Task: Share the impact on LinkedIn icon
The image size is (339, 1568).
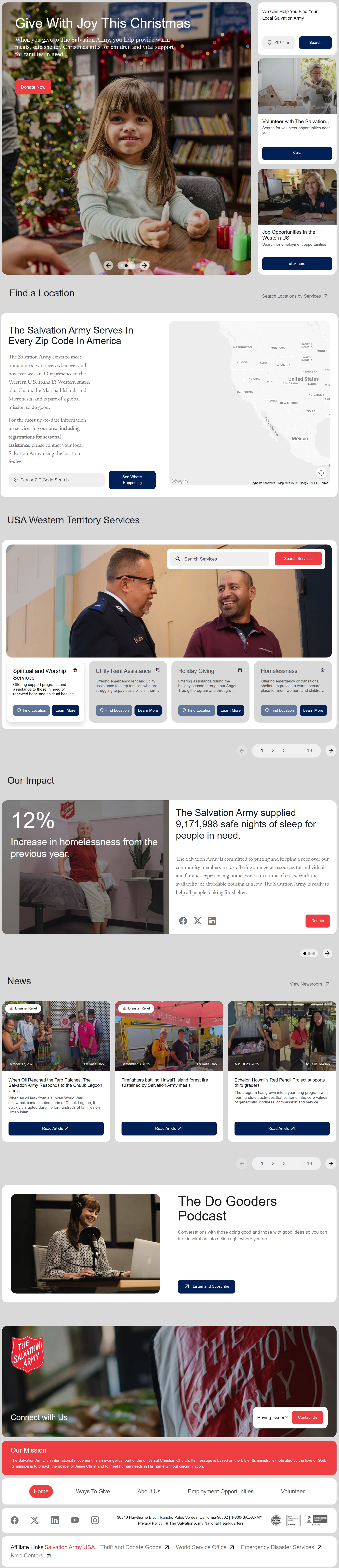Action: tap(212, 920)
